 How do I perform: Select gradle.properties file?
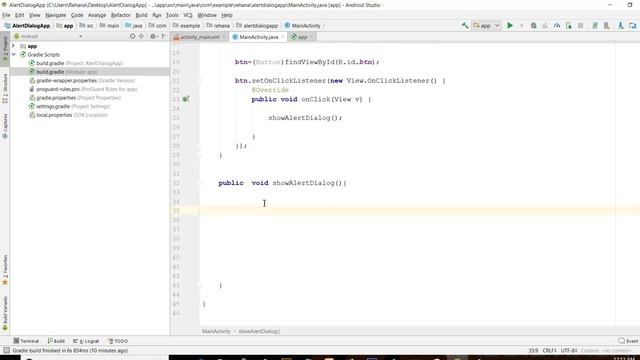75,98
